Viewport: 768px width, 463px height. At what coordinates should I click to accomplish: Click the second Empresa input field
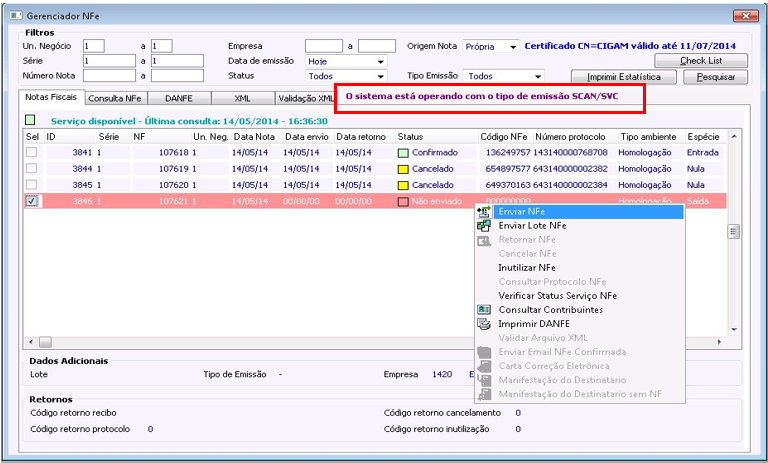click(x=377, y=46)
